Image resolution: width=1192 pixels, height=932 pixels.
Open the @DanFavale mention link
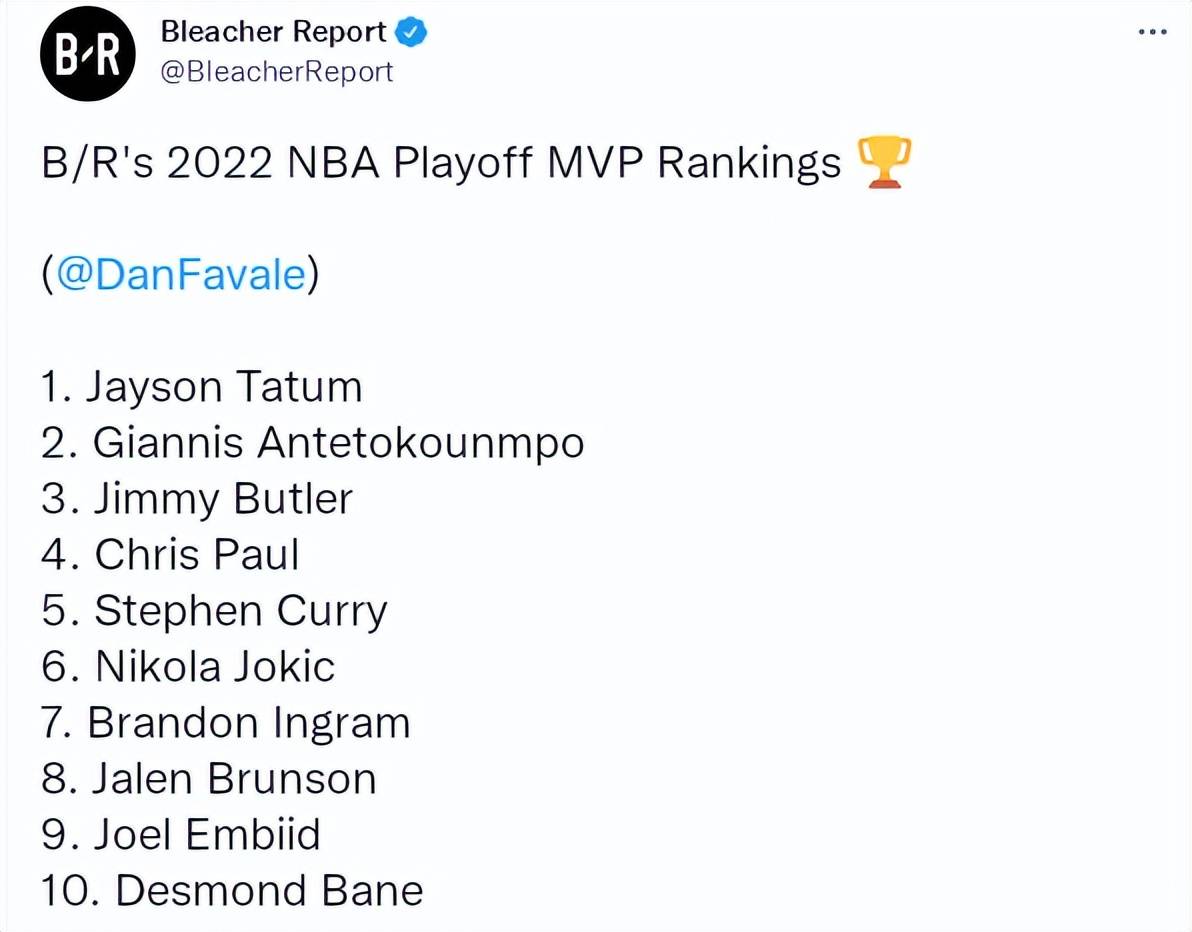point(181,274)
